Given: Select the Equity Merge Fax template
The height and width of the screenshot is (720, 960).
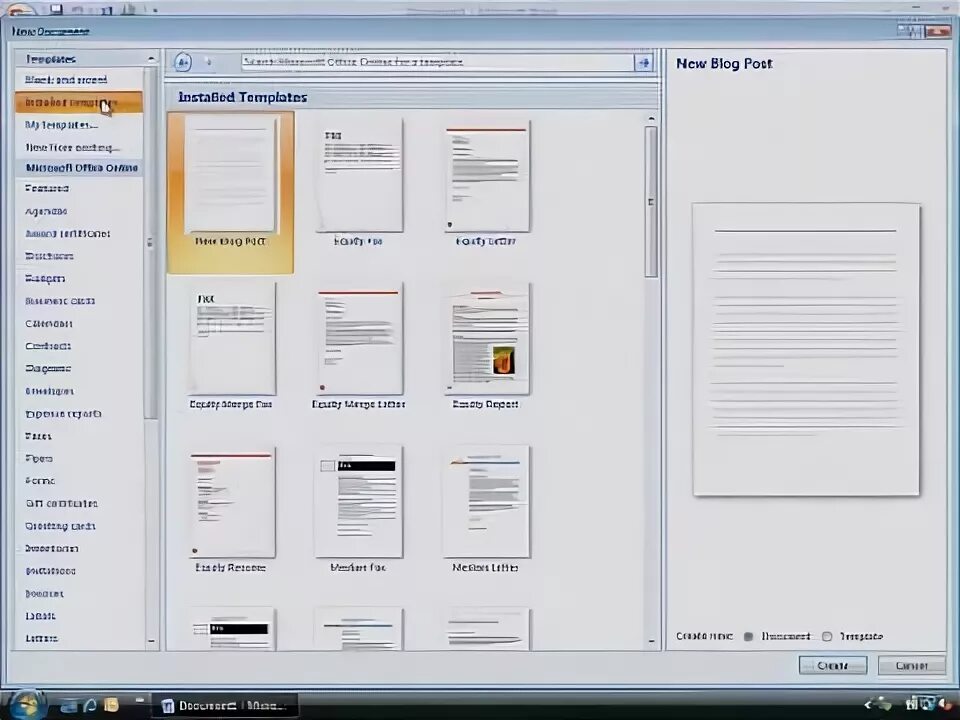Looking at the screenshot, I should point(231,346).
